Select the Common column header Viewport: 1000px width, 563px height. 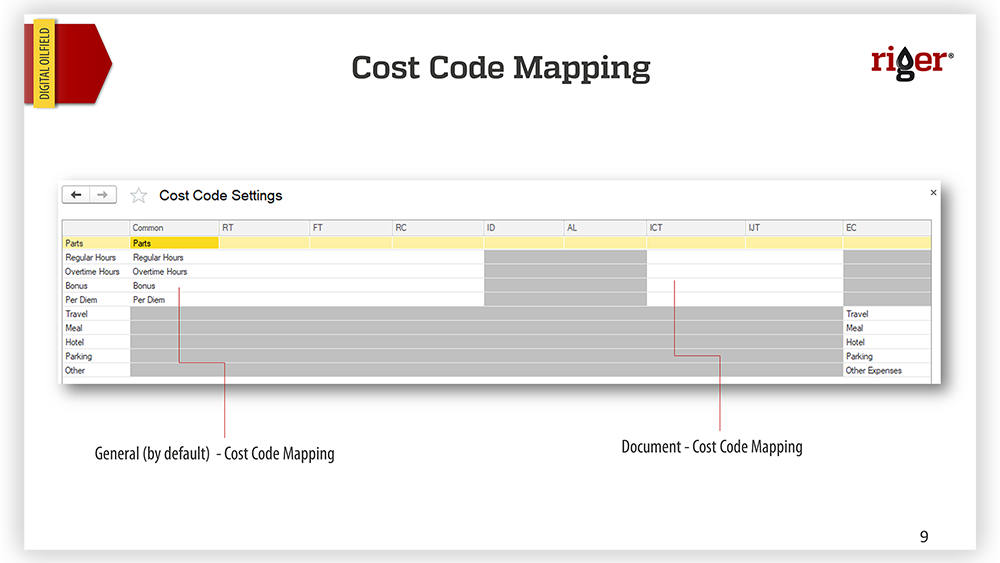point(174,228)
